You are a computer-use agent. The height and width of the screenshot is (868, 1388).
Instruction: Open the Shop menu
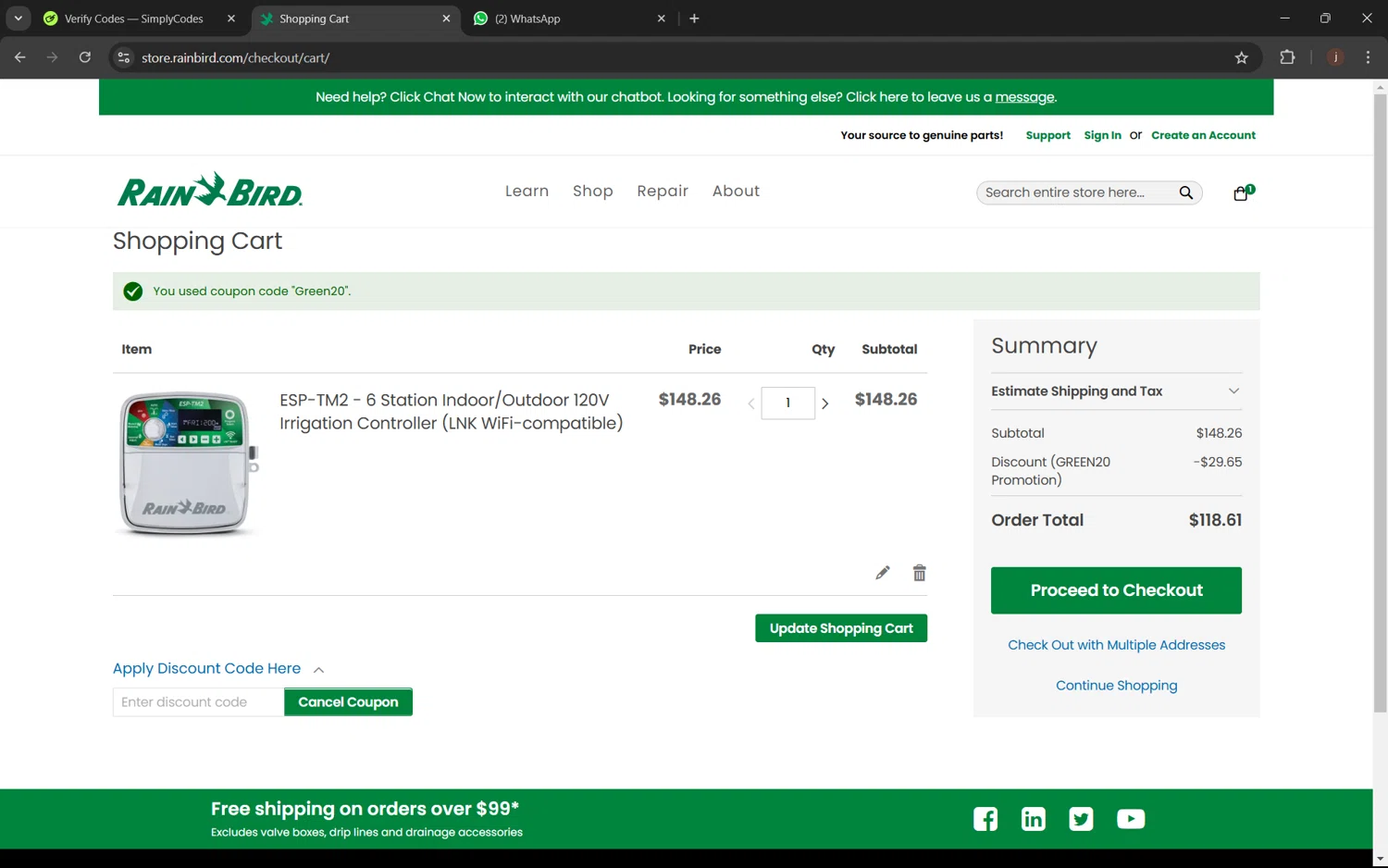click(x=593, y=191)
